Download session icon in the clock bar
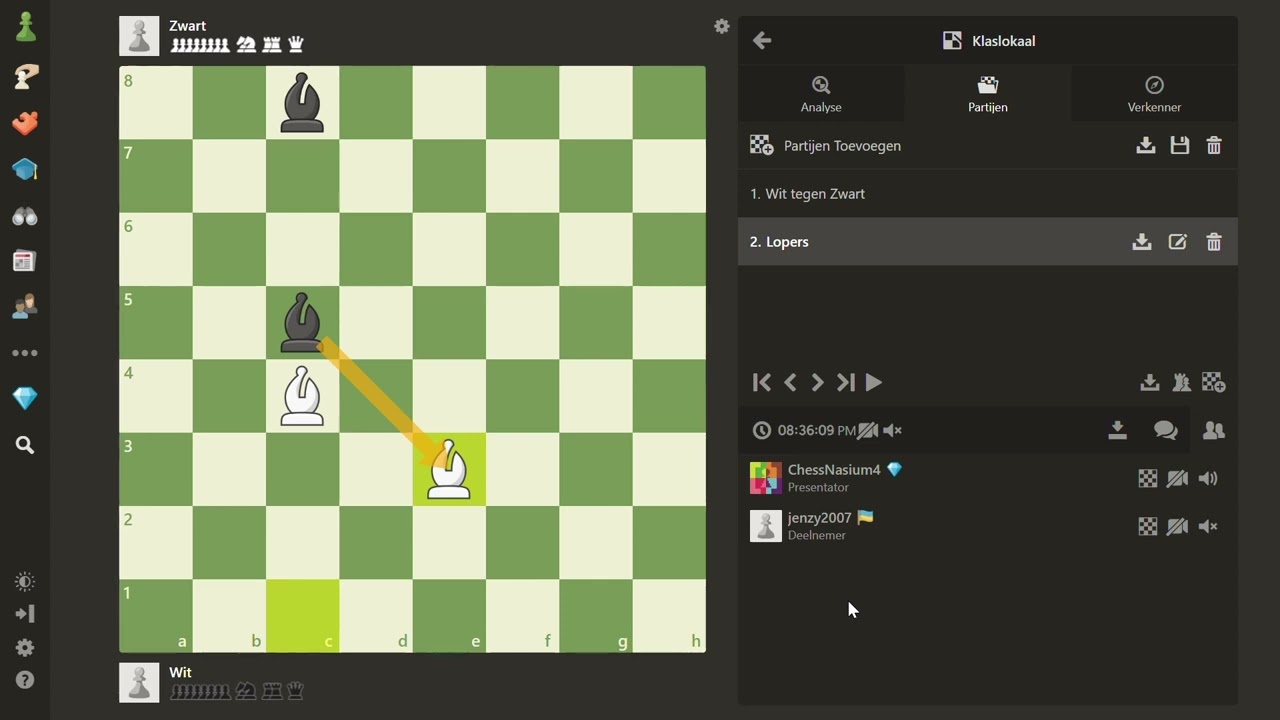Viewport: 1280px width, 720px height. [x=1118, y=430]
